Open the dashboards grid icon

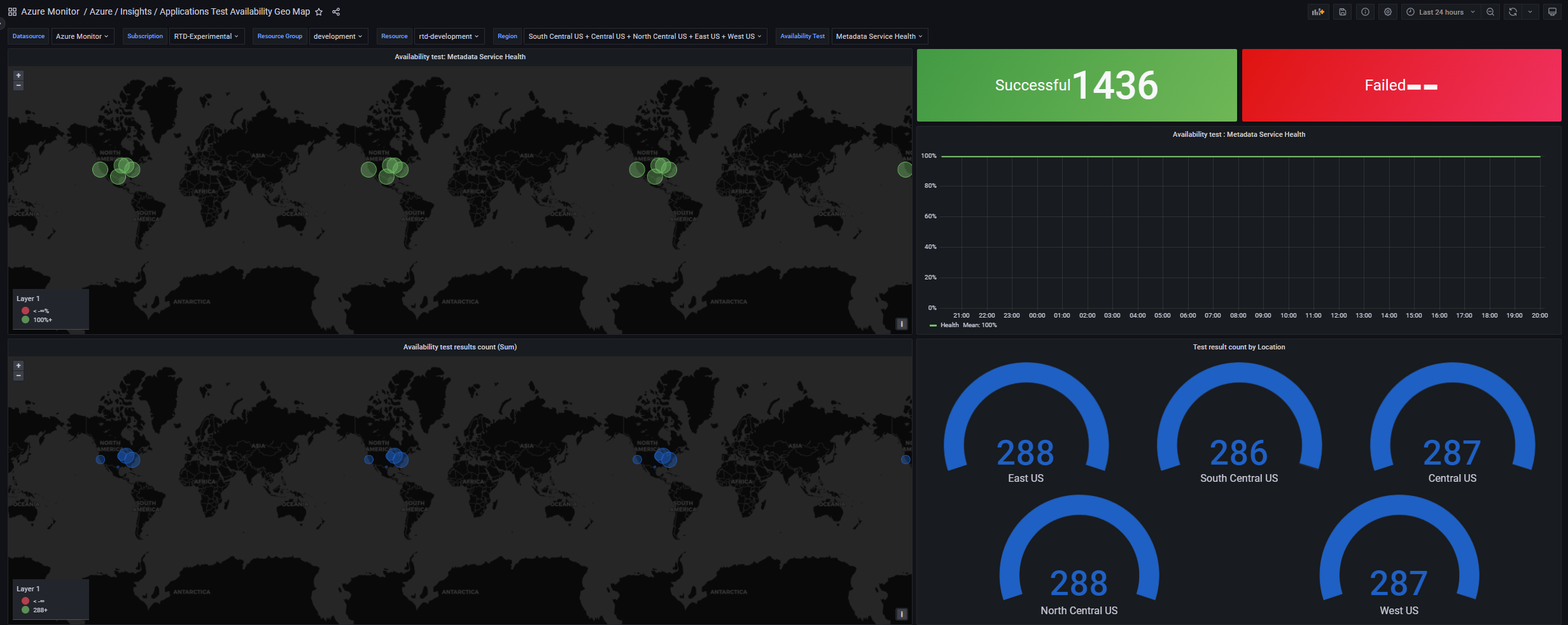coord(12,12)
